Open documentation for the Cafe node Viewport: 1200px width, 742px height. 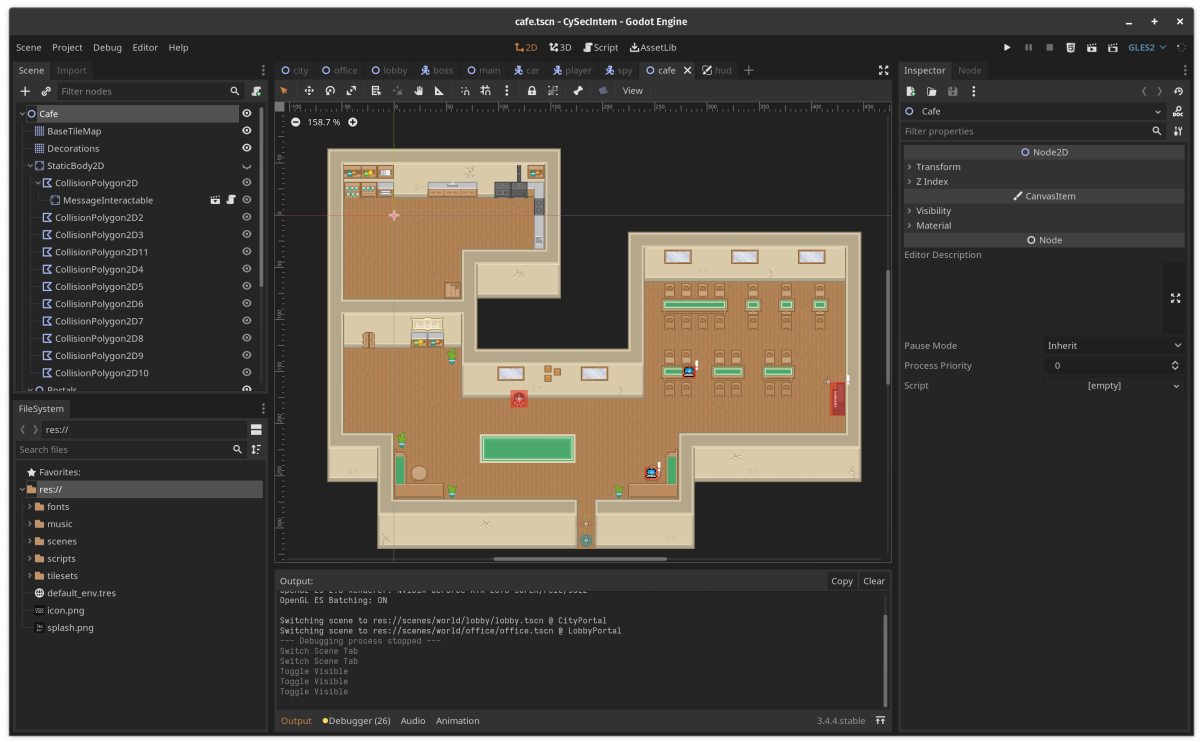pos(1178,112)
